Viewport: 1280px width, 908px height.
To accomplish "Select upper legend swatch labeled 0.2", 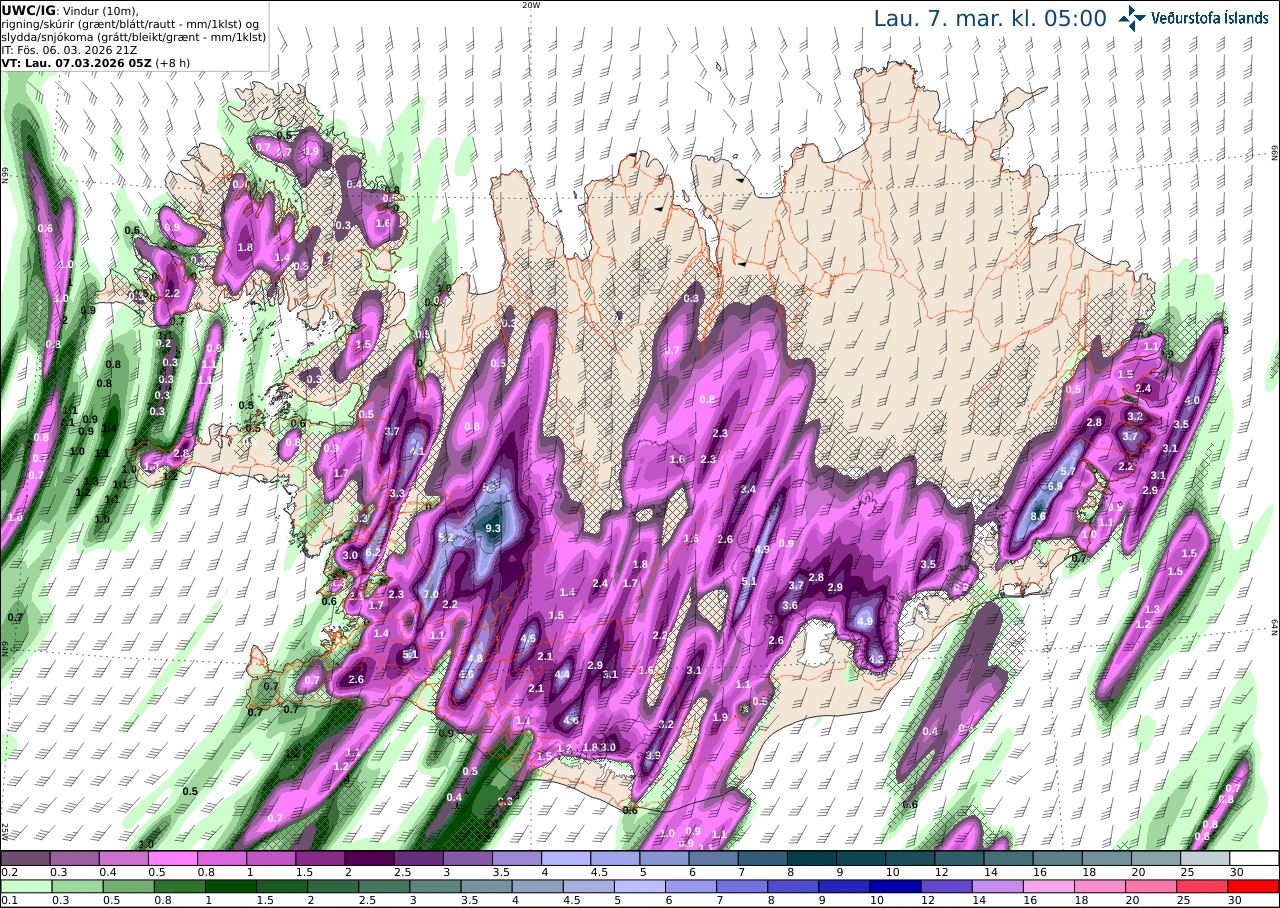I will pos(25,858).
